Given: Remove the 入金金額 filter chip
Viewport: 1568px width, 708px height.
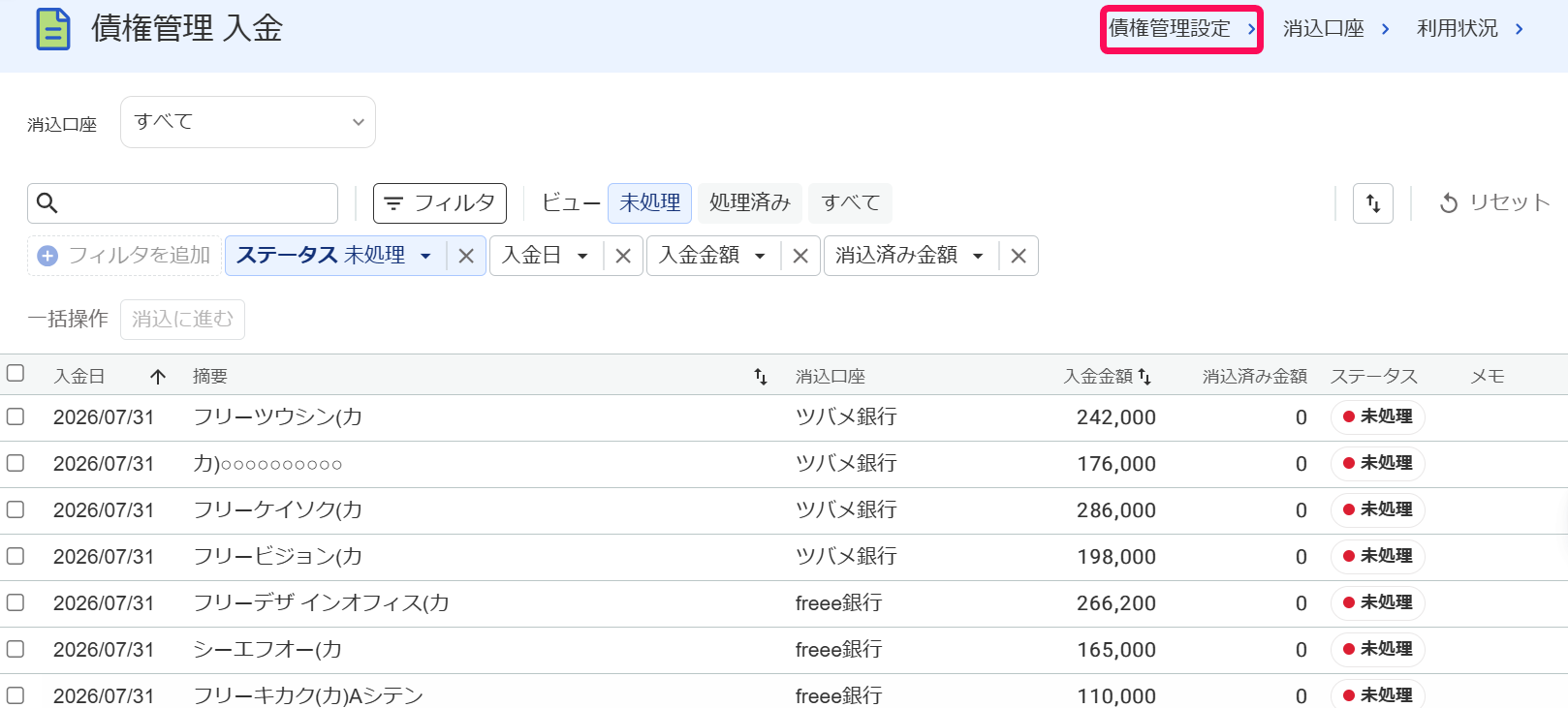Looking at the screenshot, I should pyautogui.click(x=800, y=256).
